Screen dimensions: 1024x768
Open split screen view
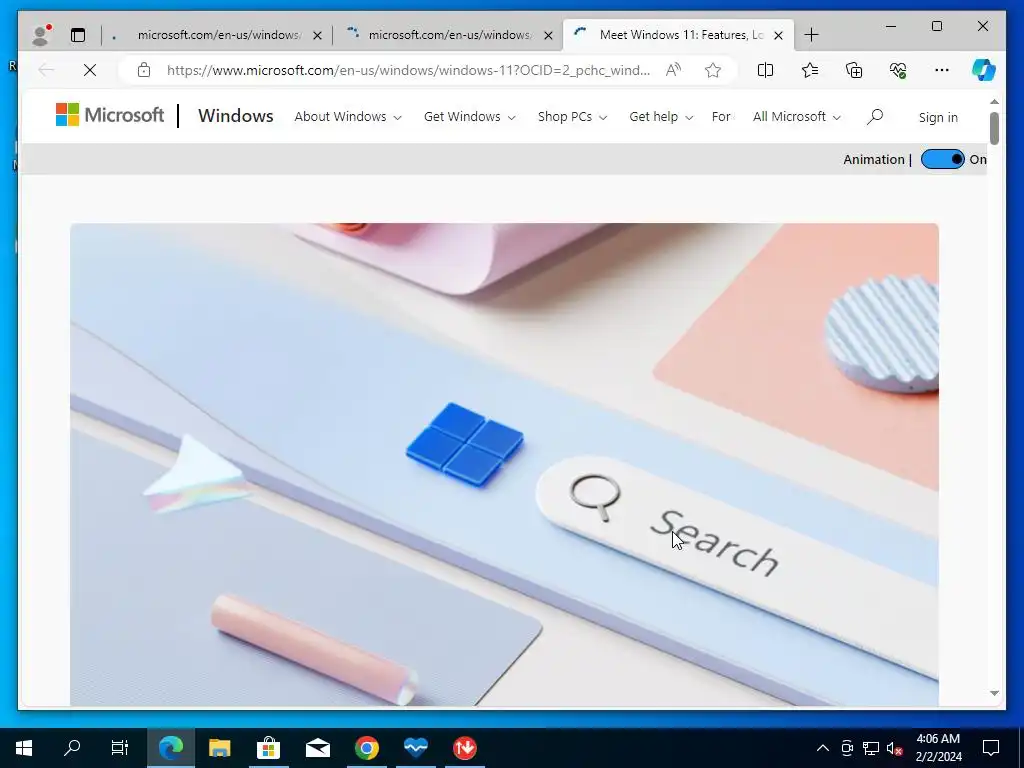pos(765,70)
